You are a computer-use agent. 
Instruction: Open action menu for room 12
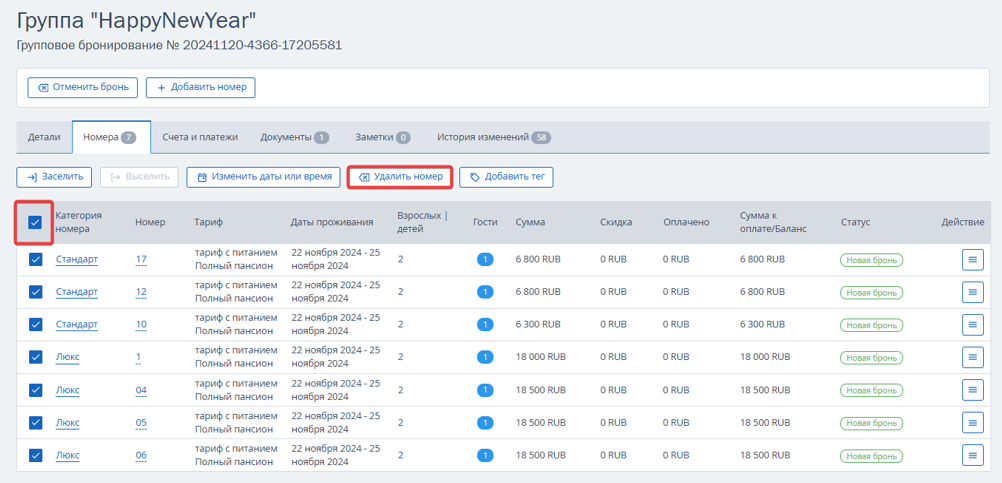tap(973, 292)
